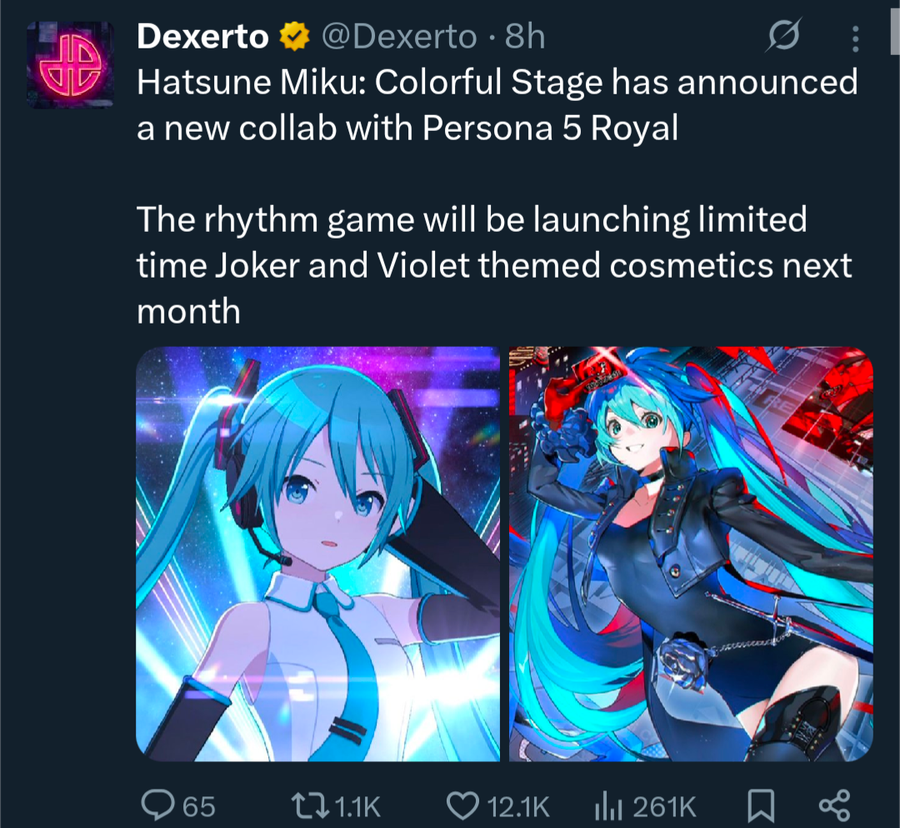Click the 8h timestamp
Image resolution: width=900 pixels, height=828 pixels.
pyautogui.click(x=525, y=37)
